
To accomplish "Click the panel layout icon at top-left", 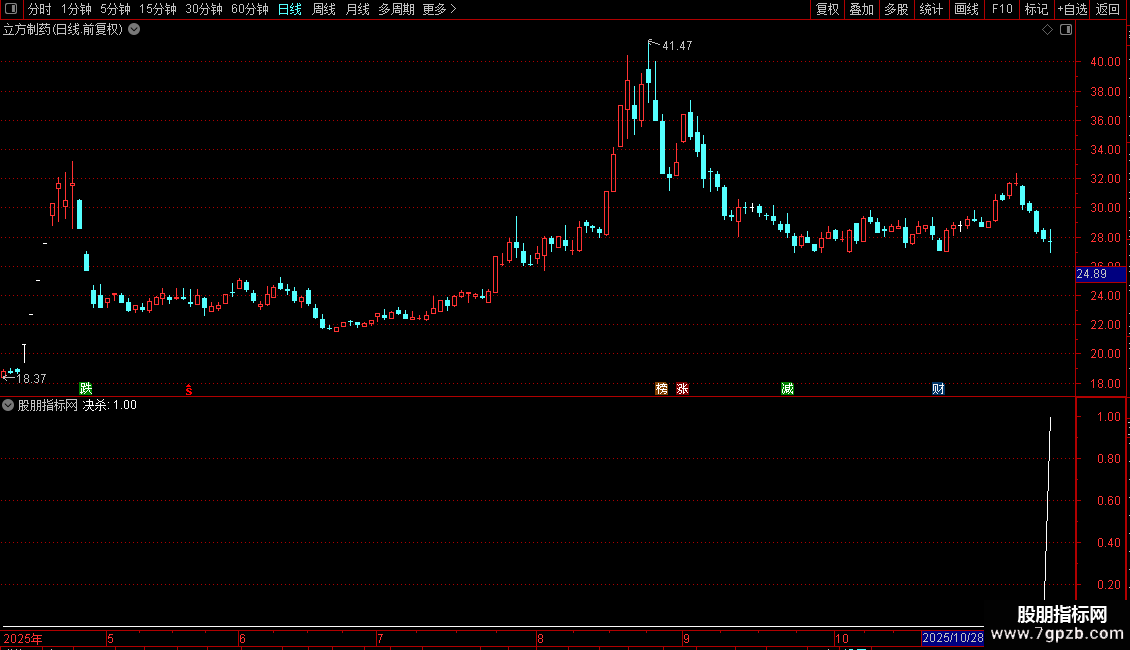I will point(11,9).
